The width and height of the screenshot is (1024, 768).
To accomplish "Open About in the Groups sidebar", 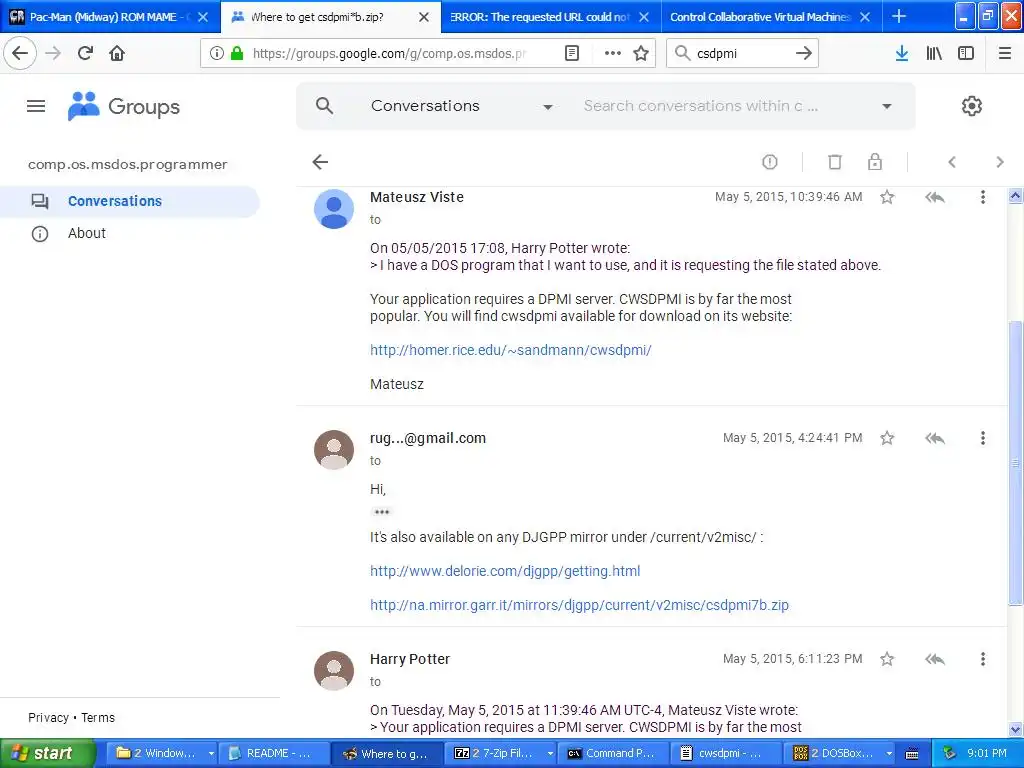I will (86, 233).
